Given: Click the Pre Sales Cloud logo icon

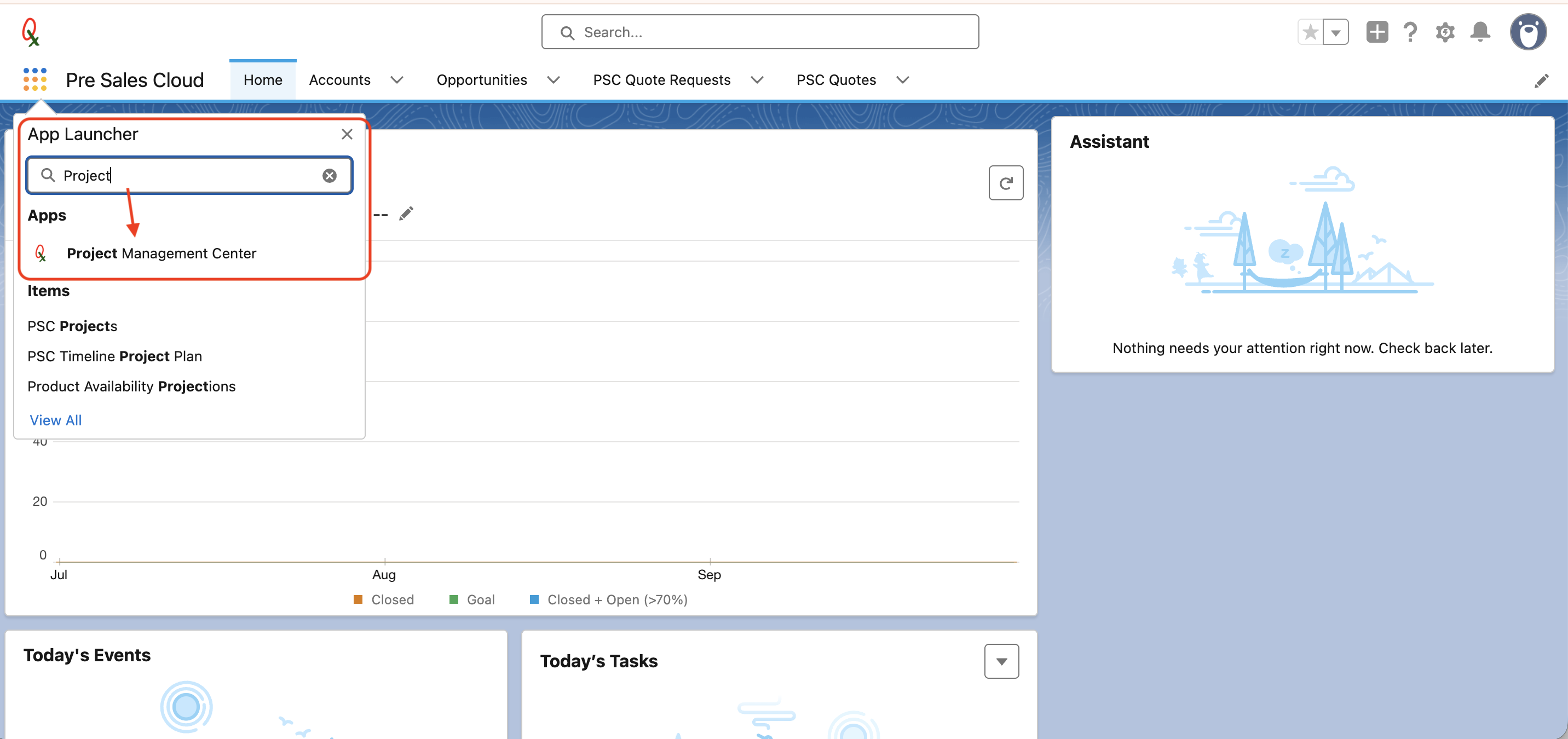Looking at the screenshot, I should pyautogui.click(x=31, y=32).
